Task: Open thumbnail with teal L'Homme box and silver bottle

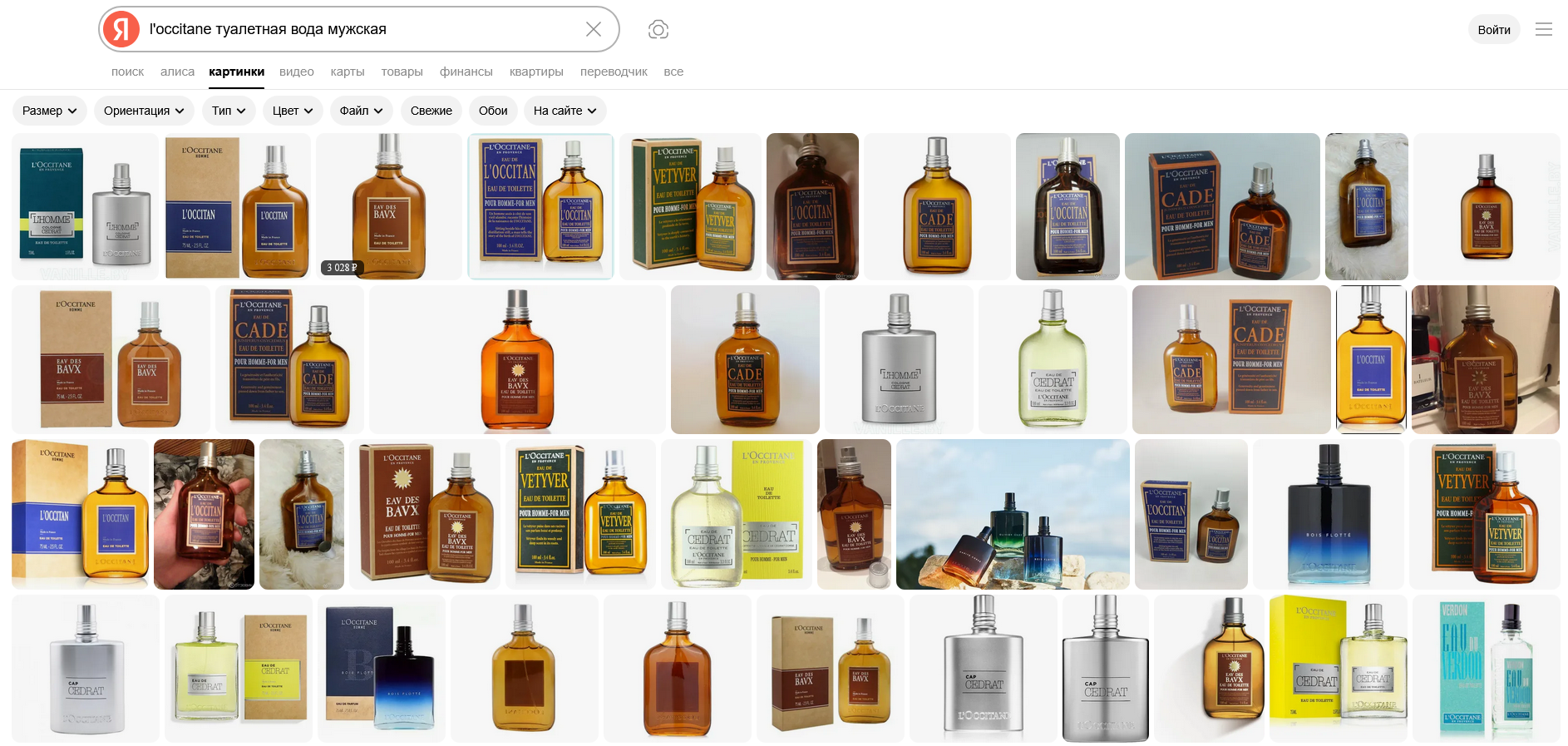Action: (x=86, y=206)
